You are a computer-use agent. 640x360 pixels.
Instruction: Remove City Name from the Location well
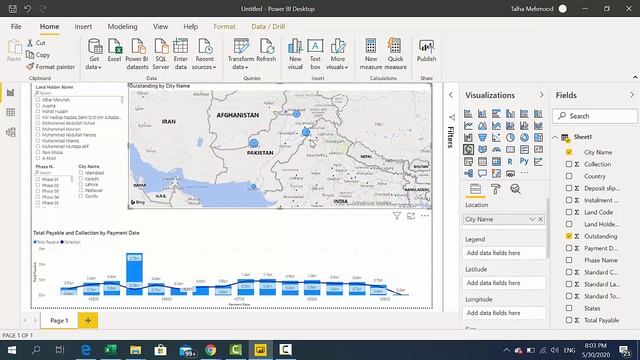coord(540,220)
